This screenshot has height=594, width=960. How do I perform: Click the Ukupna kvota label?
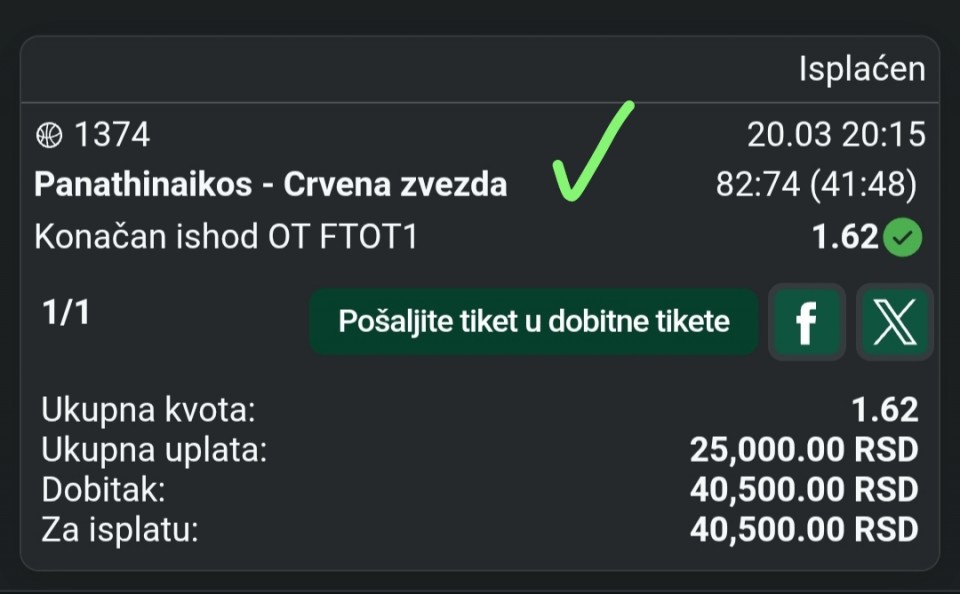(x=148, y=410)
